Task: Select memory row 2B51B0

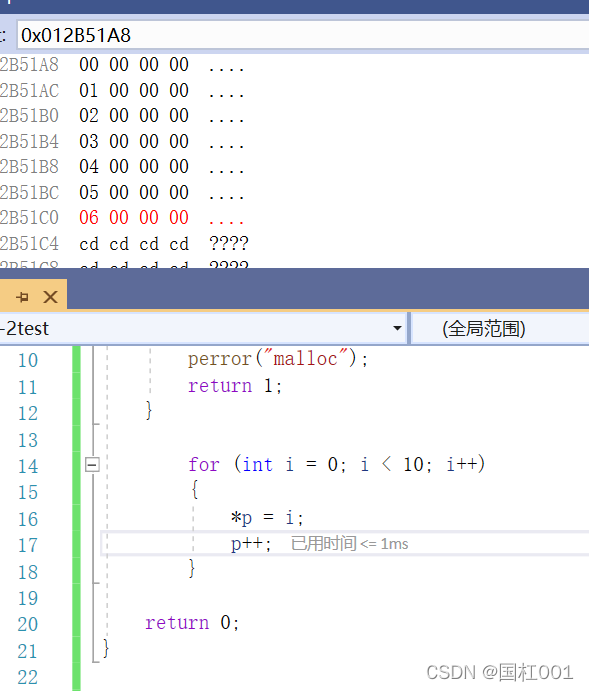Action: pos(124,116)
